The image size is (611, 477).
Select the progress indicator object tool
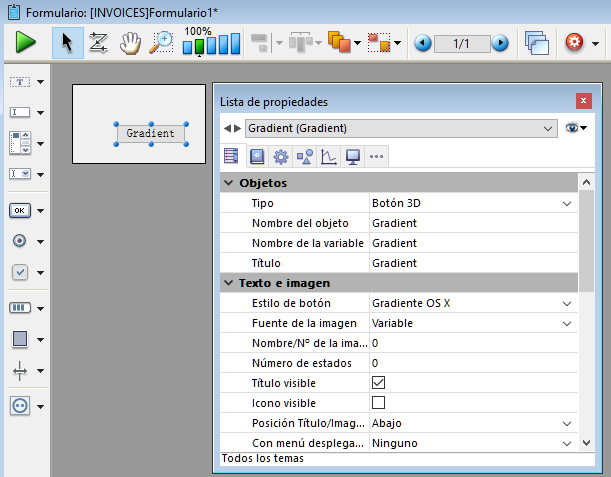pos(20,307)
